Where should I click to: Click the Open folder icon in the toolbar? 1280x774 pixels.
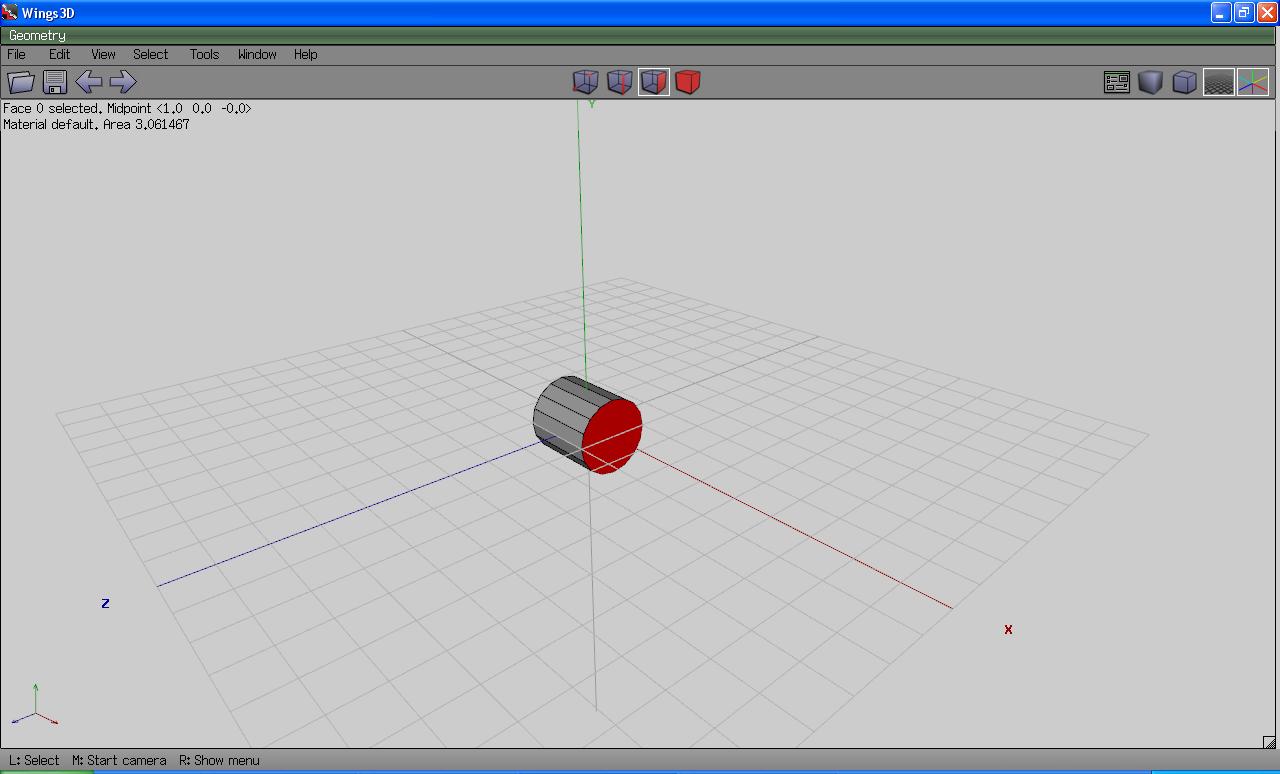pos(21,82)
